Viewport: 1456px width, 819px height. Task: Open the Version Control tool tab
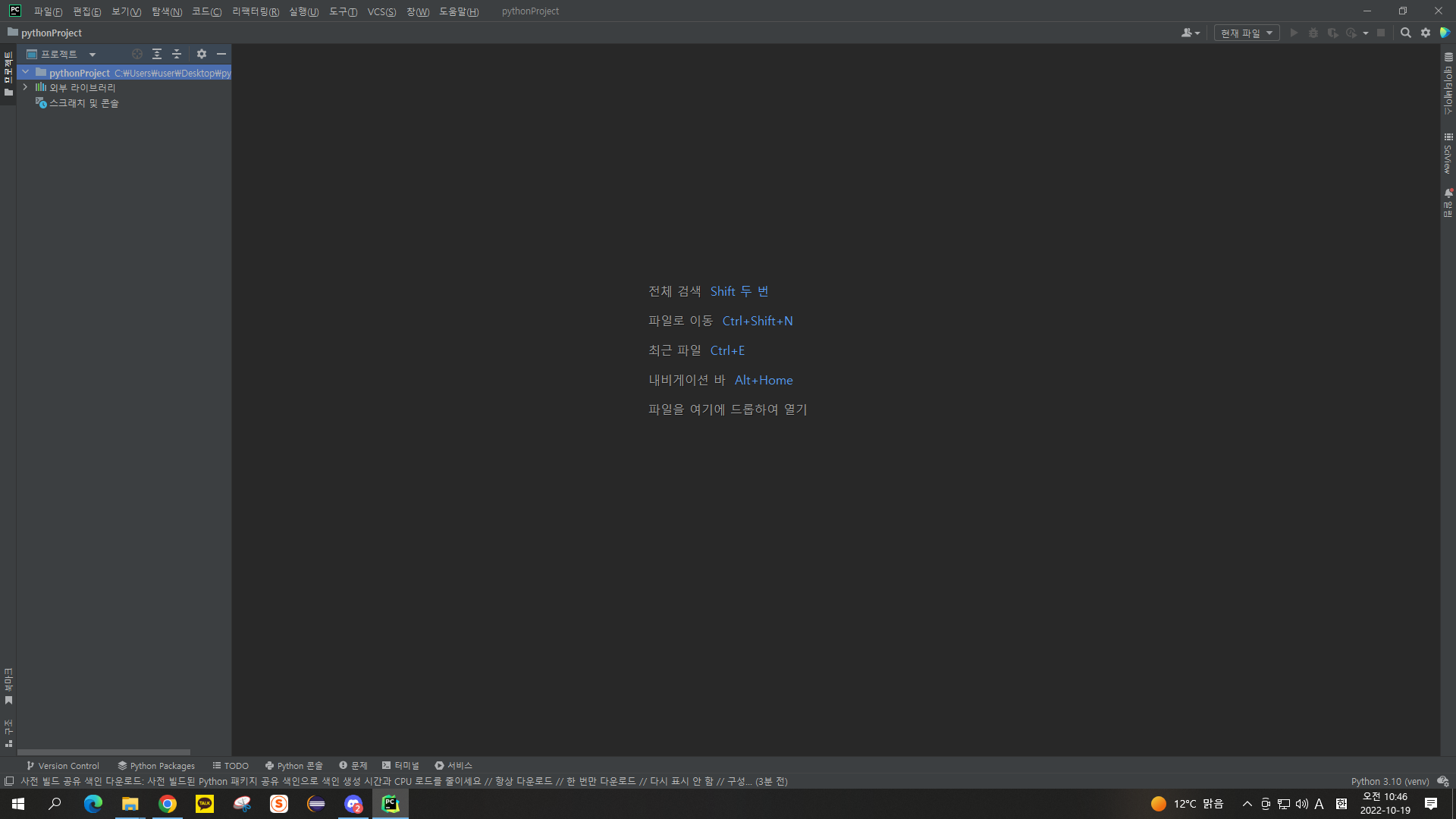pyautogui.click(x=63, y=766)
